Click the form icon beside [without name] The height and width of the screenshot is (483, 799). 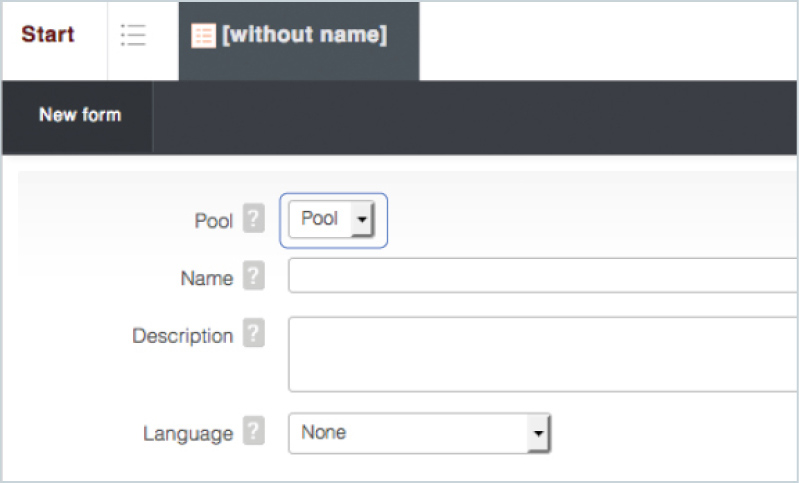pos(203,36)
